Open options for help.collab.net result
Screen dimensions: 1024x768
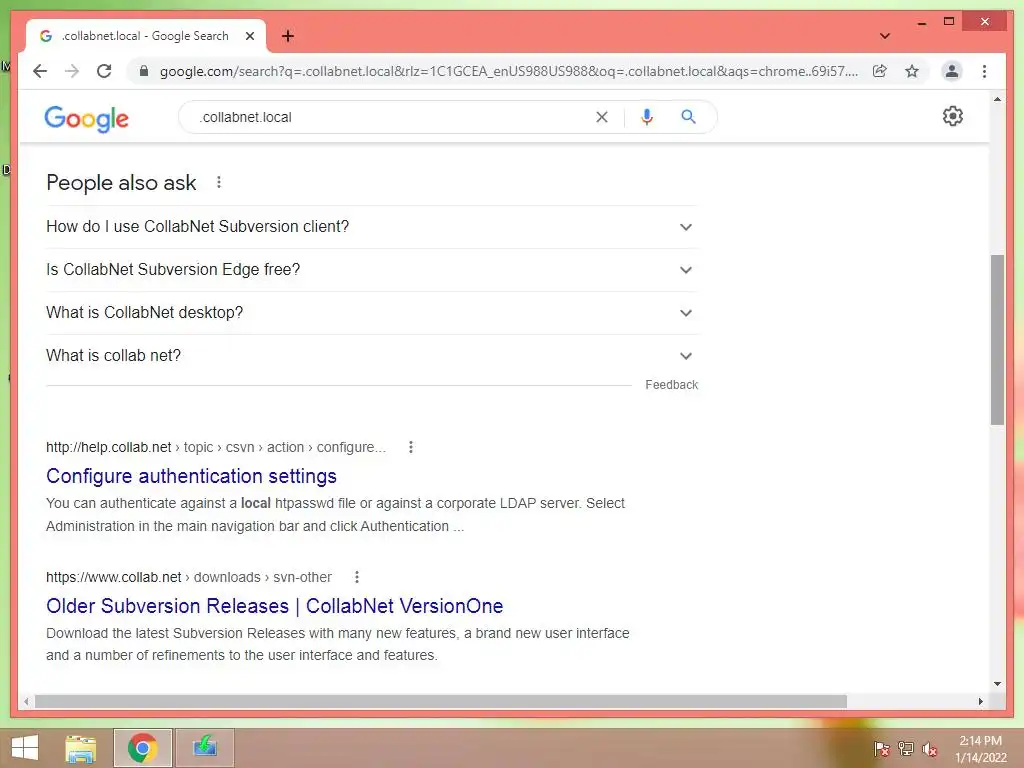click(x=410, y=447)
